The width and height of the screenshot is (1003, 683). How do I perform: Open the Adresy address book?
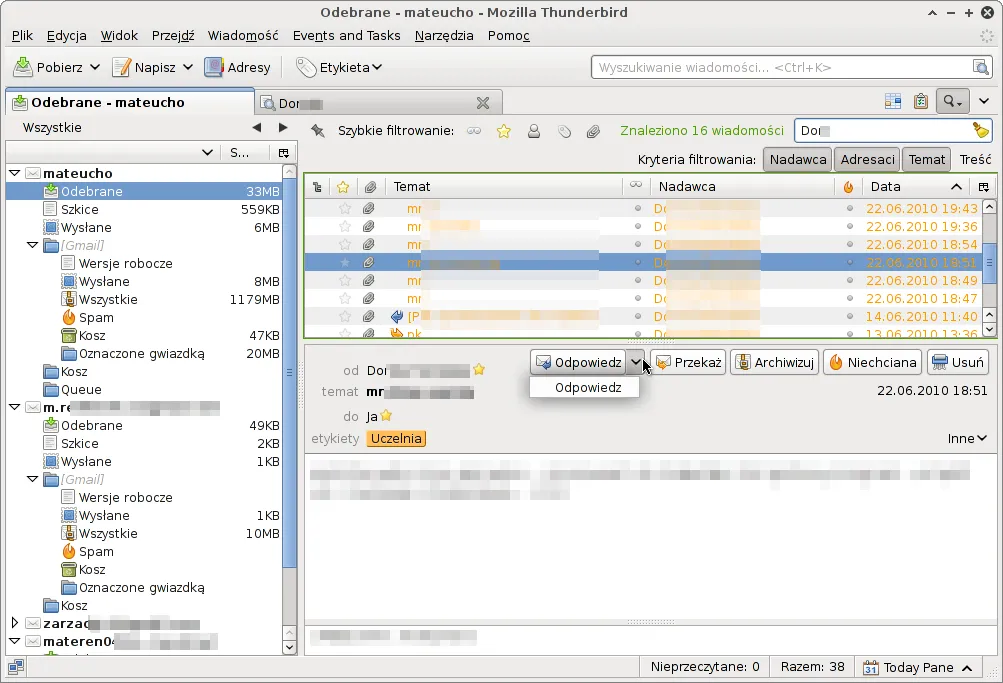coord(237,67)
